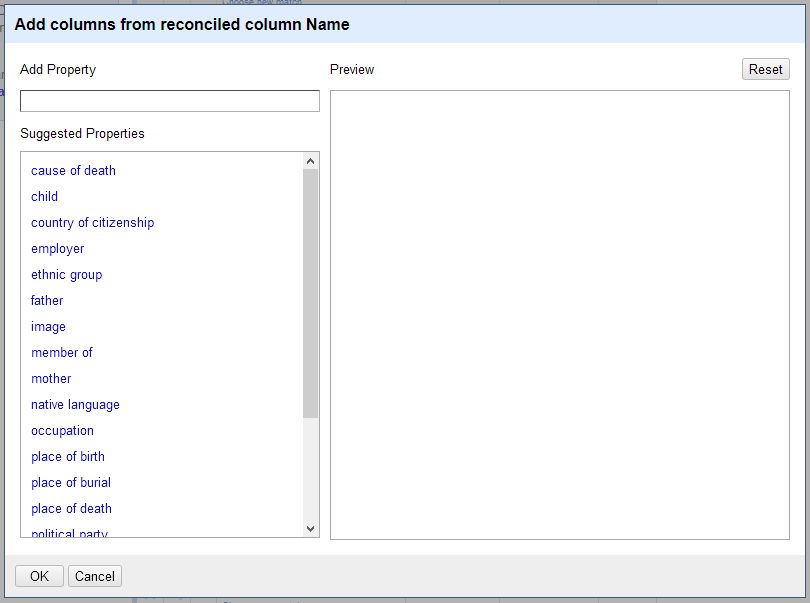Choose the 'member of' property

click(62, 352)
